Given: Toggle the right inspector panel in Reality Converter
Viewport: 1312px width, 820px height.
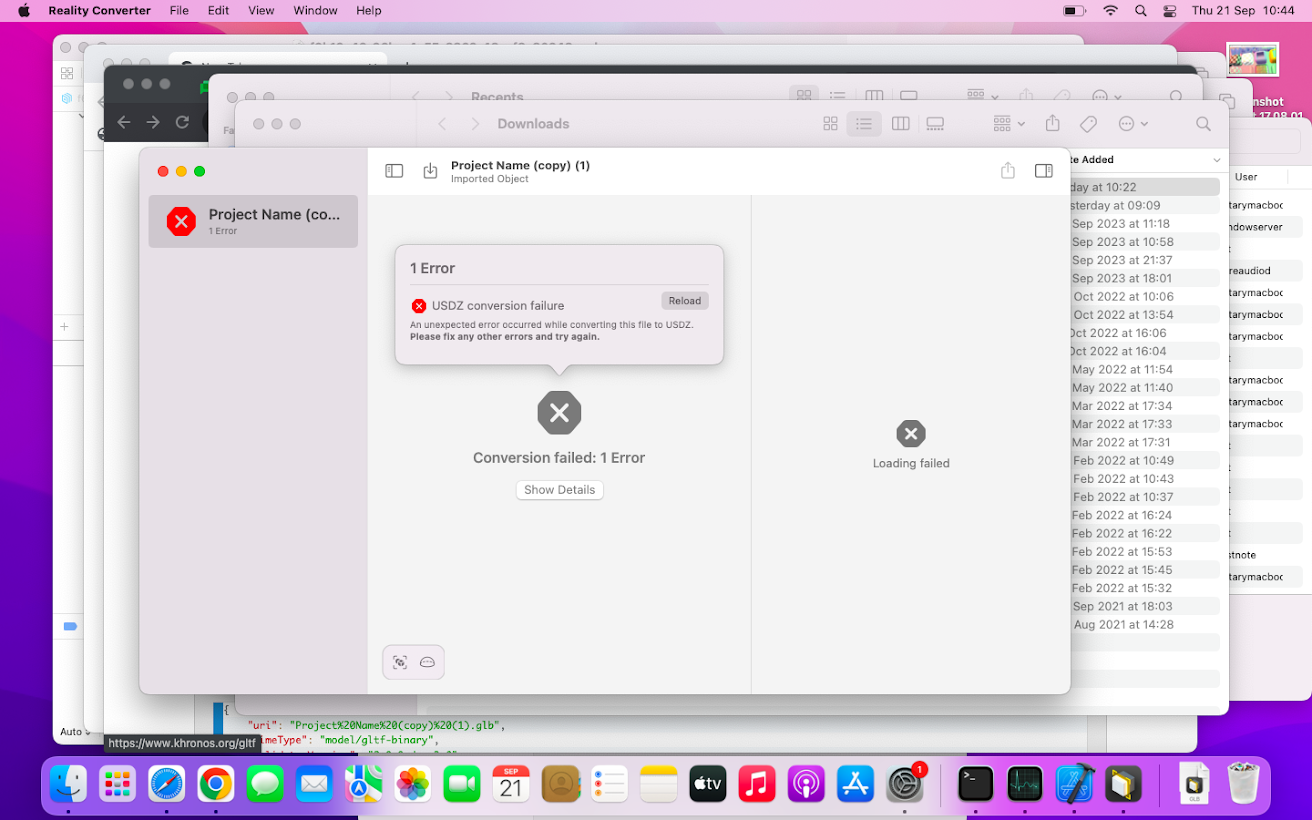Looking at the screenshot, I should (1044, 171).
